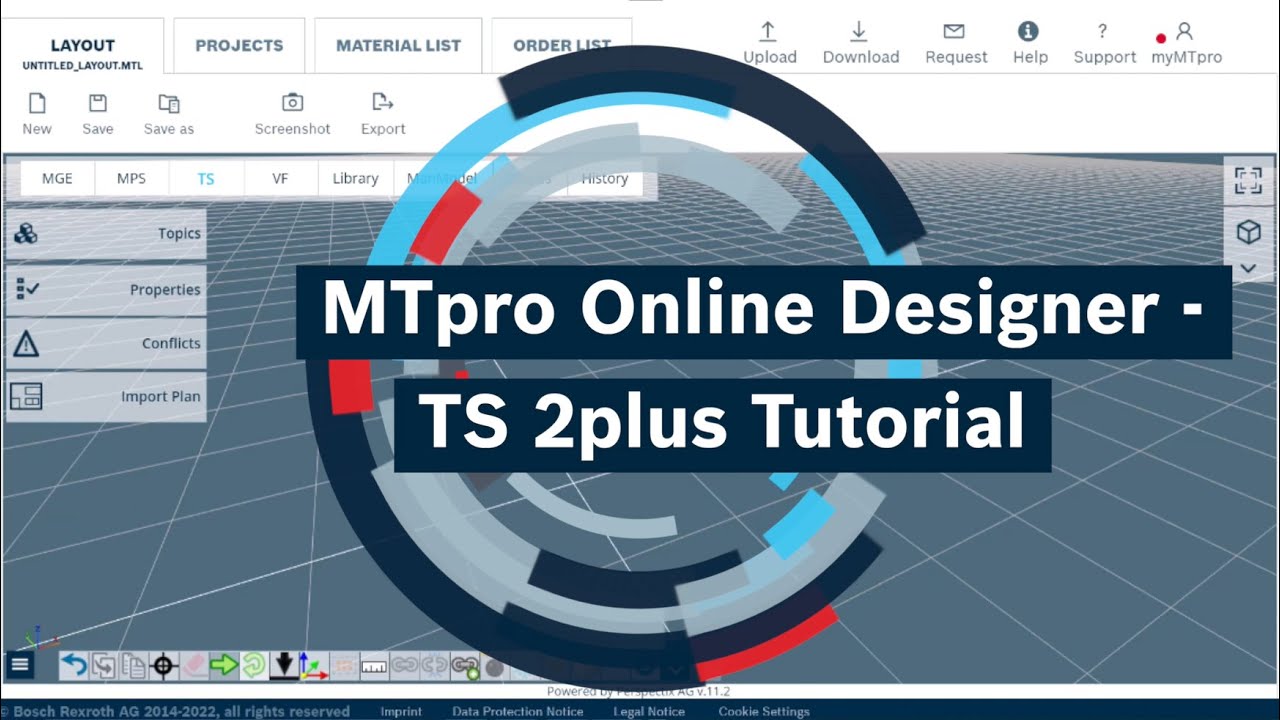This screenshot has width=1280, height=720.
Task: Open the Imprint link
Action: tap(401, 711)
